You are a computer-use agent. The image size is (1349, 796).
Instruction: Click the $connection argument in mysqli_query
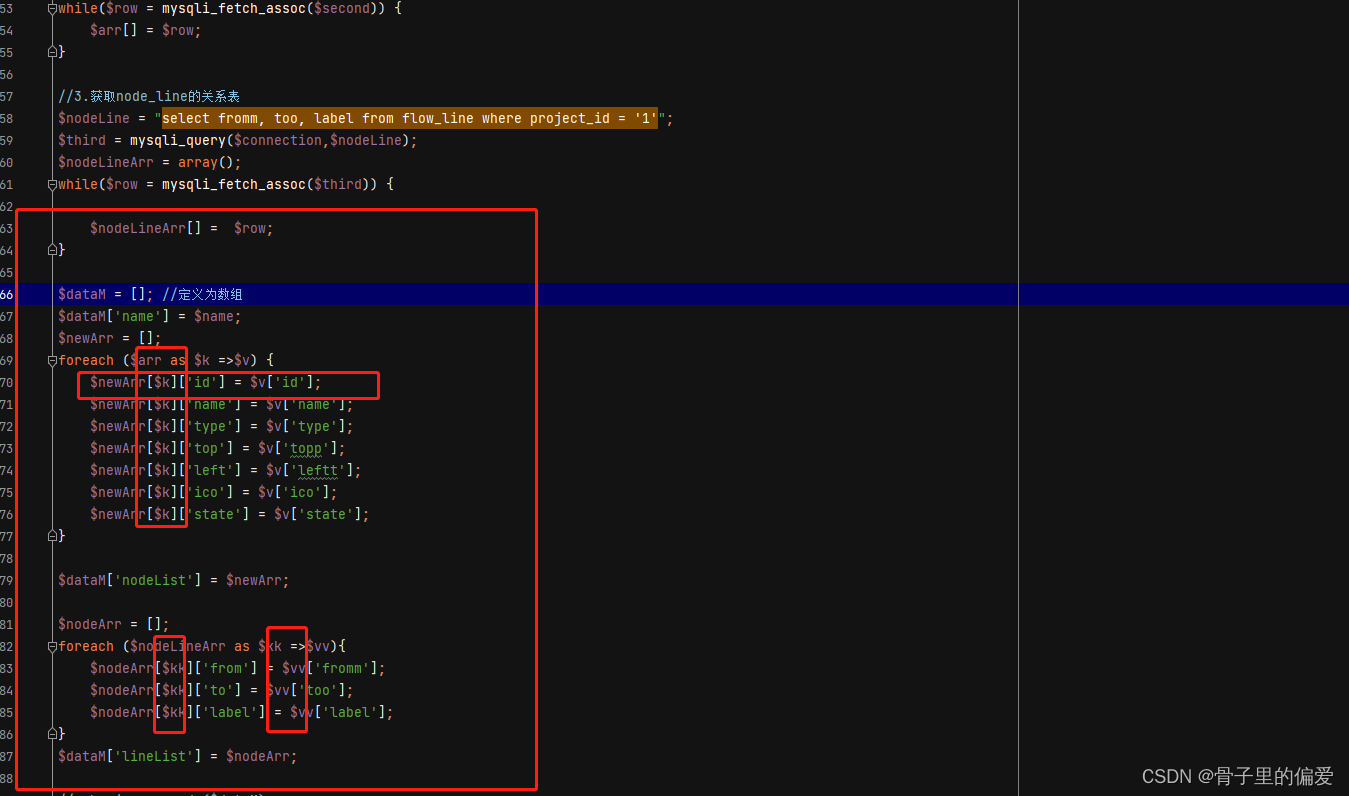(278, 140)
